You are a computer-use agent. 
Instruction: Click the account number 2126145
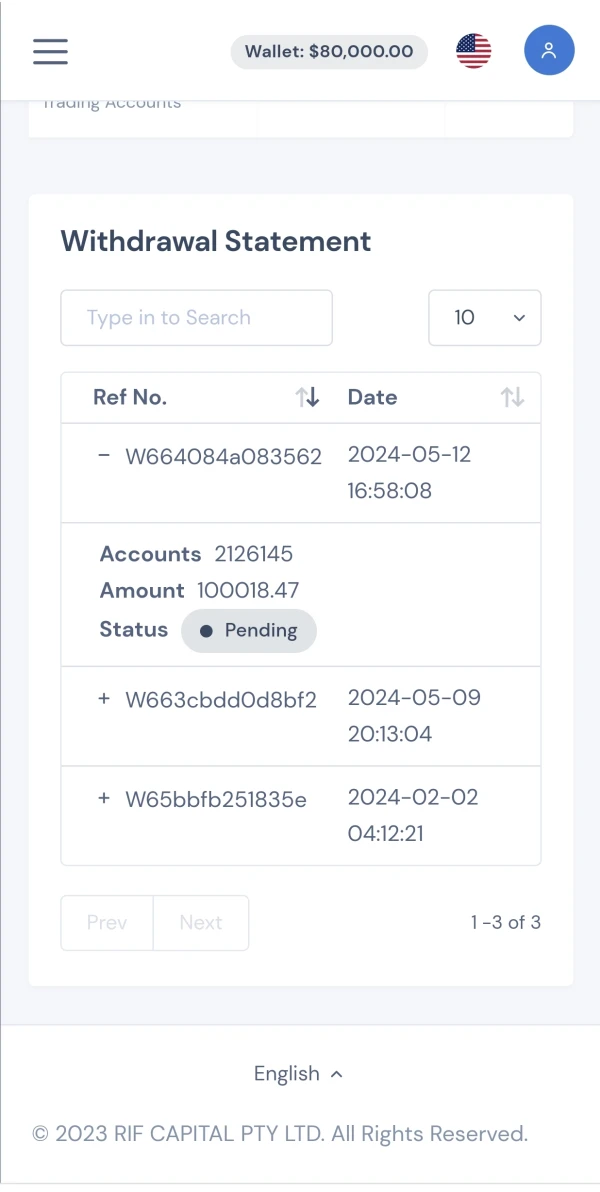pos(254,554)
